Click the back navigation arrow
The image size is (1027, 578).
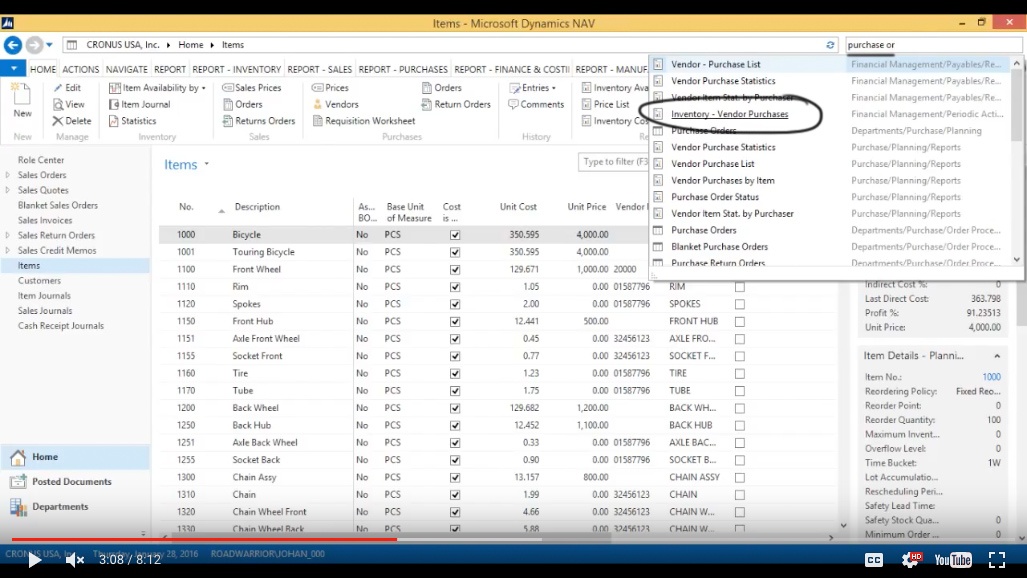coord(12,45)
